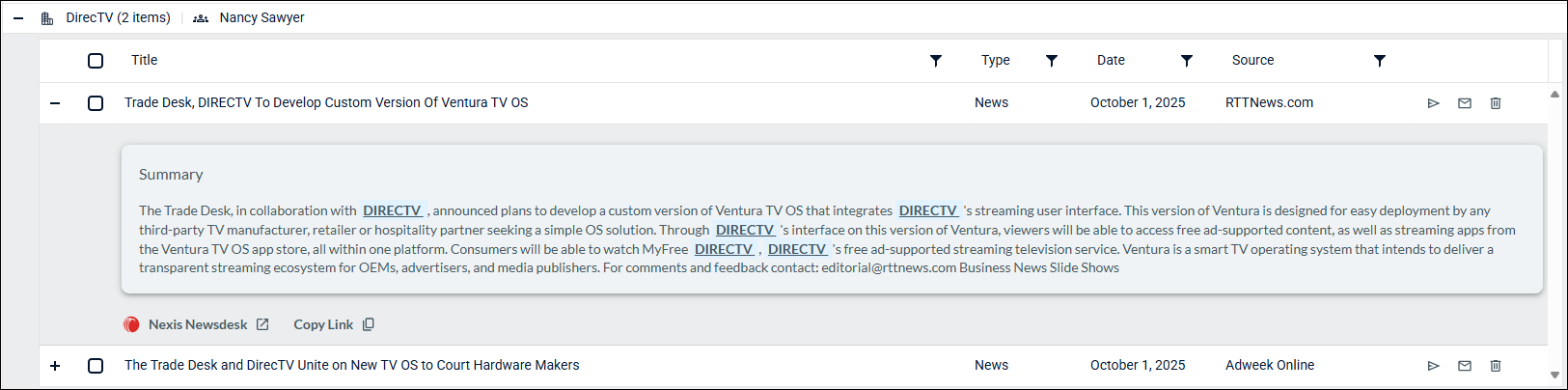Click the October 1, 2025 date for RTTNews.com row
This screenshot has height=390, width=1568.
pos(1138,102)
